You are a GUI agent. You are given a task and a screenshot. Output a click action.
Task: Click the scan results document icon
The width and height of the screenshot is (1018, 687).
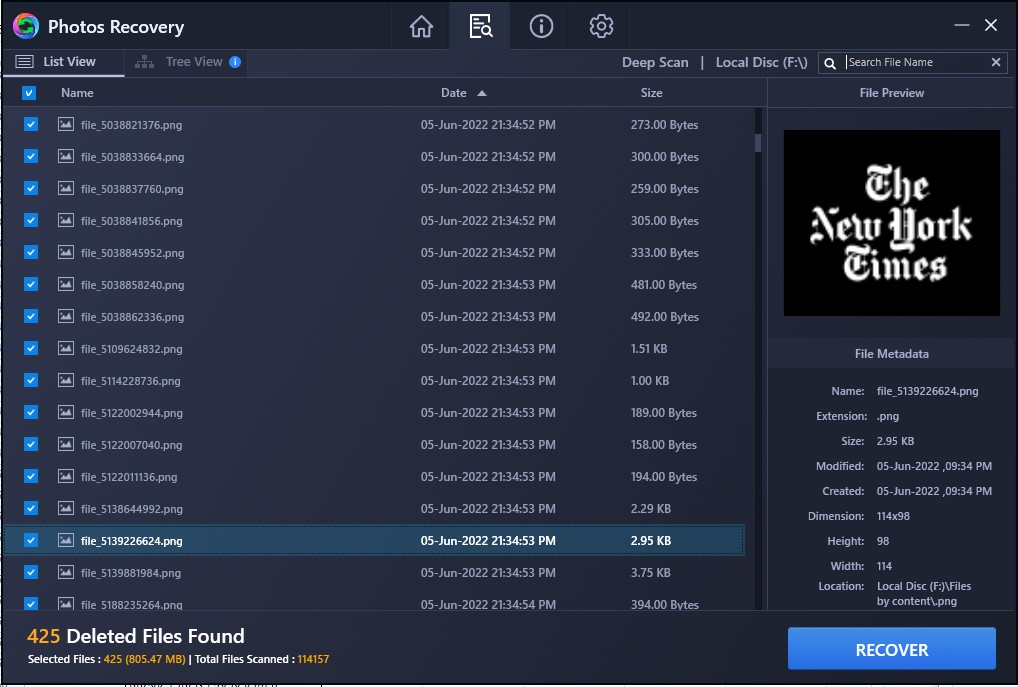pyautogui.click(x=480, y=26)
